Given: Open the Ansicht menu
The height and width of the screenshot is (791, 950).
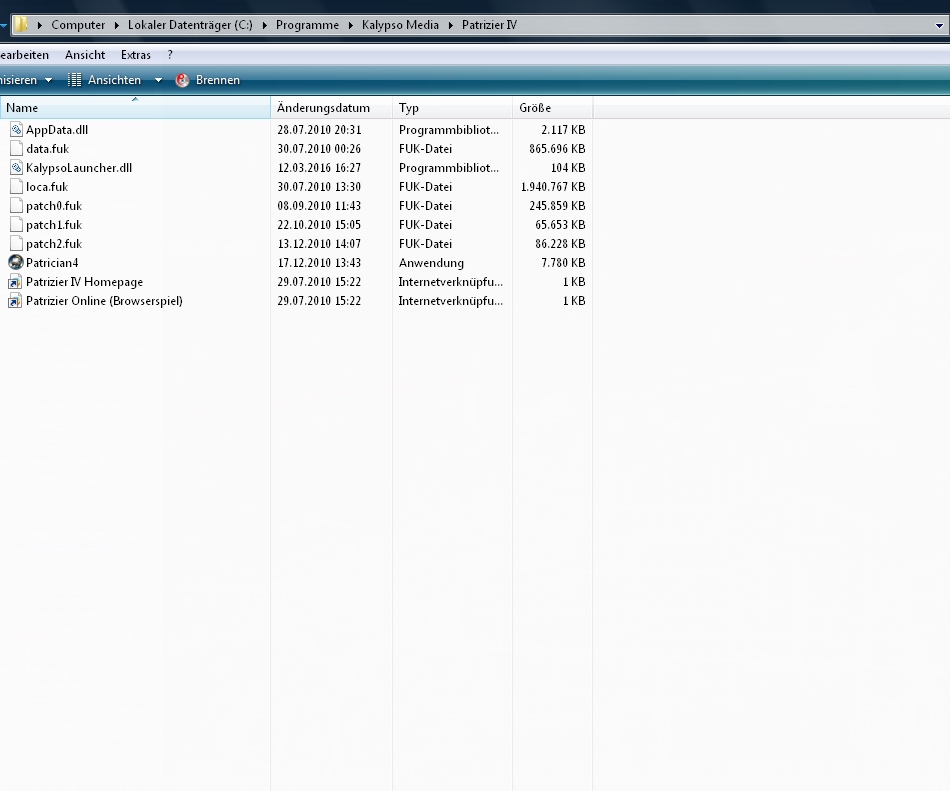Looking at the screenshot, I should (x=85, y=55).
